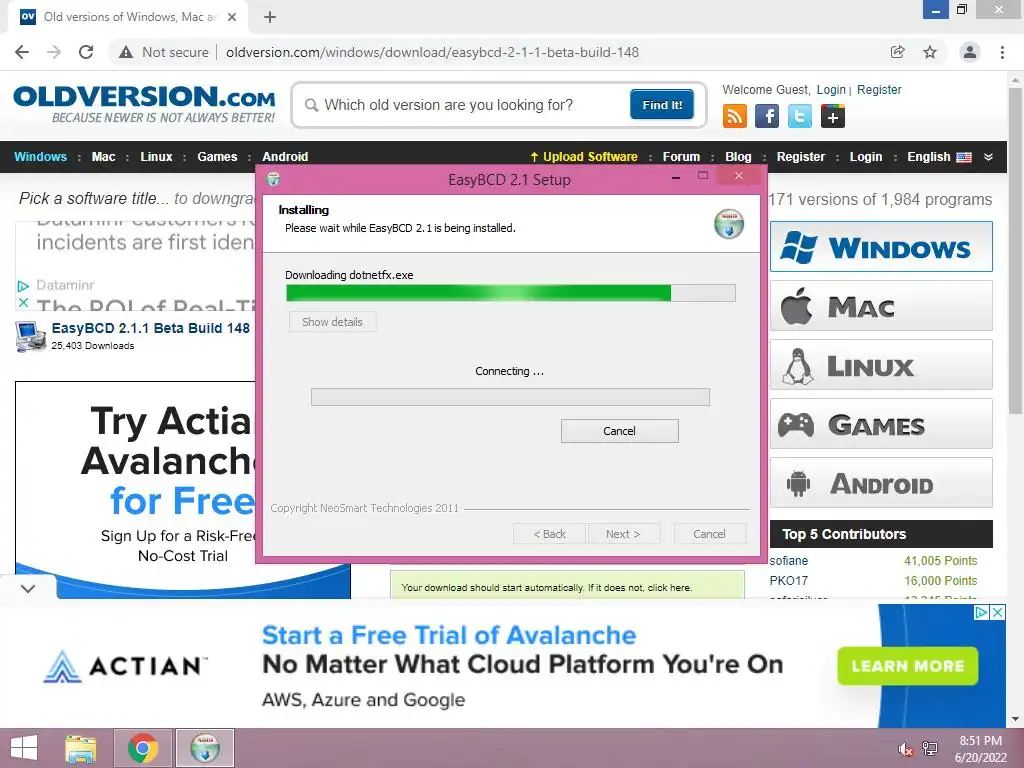
Task: Select the Windows nav menu item
Action: (x=40, y=157)
